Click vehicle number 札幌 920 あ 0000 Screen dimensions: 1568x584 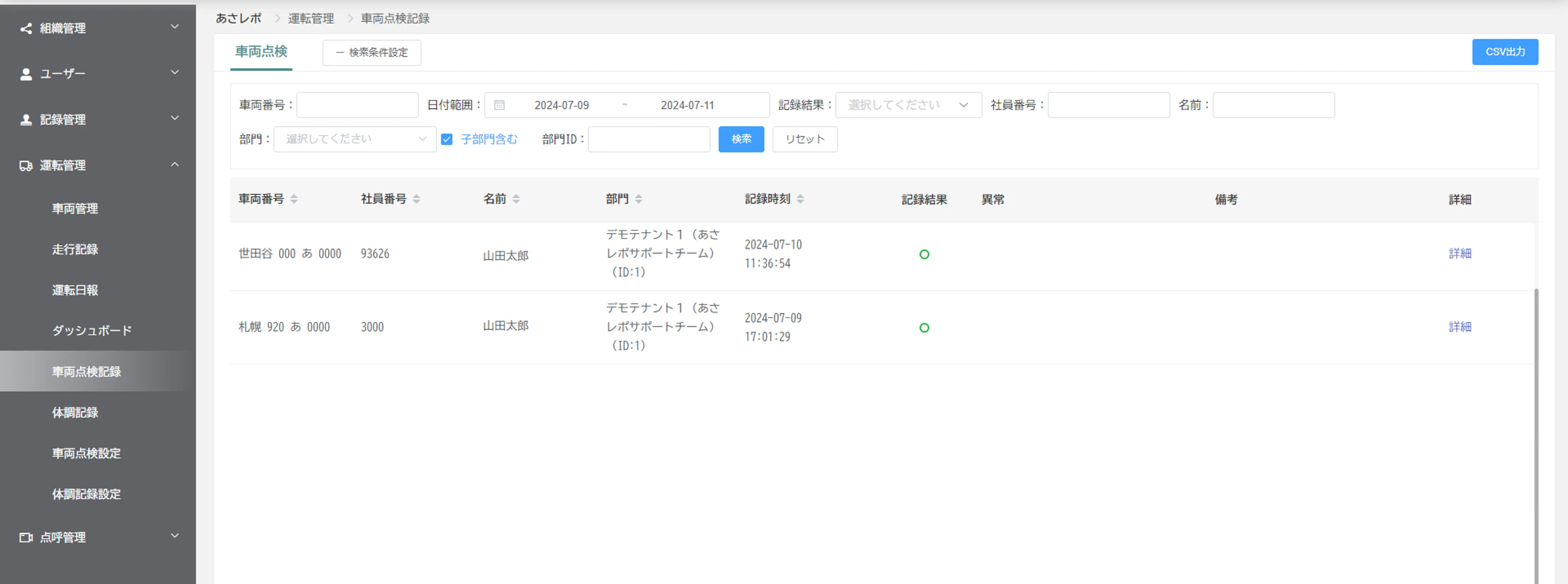pyautogui.click(x=284, y=327)
